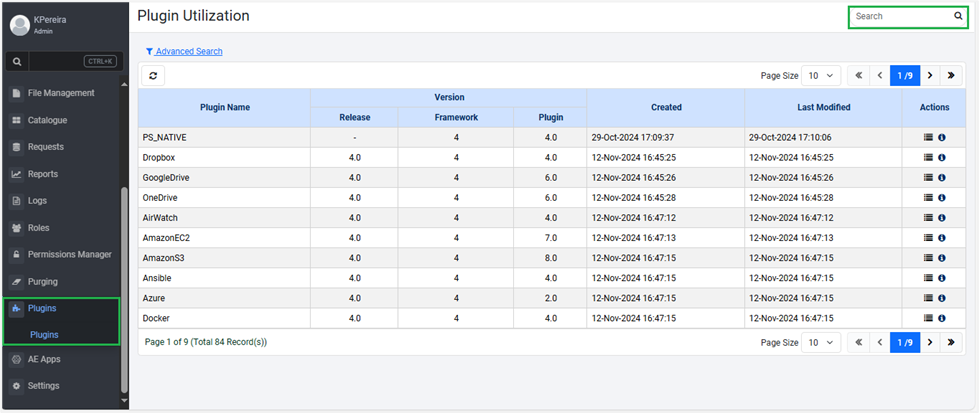Go to last page using top pagination
Screen dimensions: 979x413
(951, 76)
